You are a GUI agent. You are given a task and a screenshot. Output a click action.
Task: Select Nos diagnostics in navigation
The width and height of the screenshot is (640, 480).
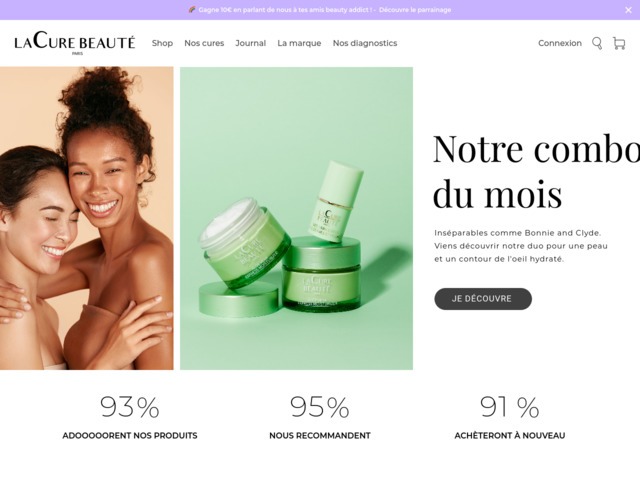coord(365,43)
